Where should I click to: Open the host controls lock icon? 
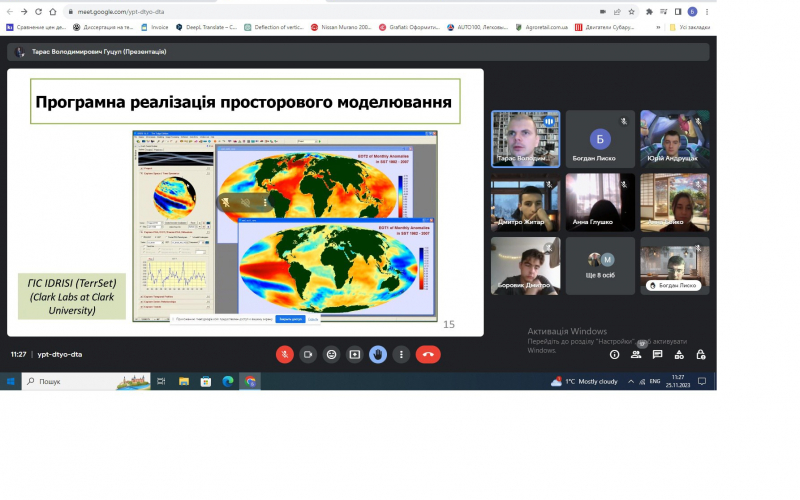[701, 355]
